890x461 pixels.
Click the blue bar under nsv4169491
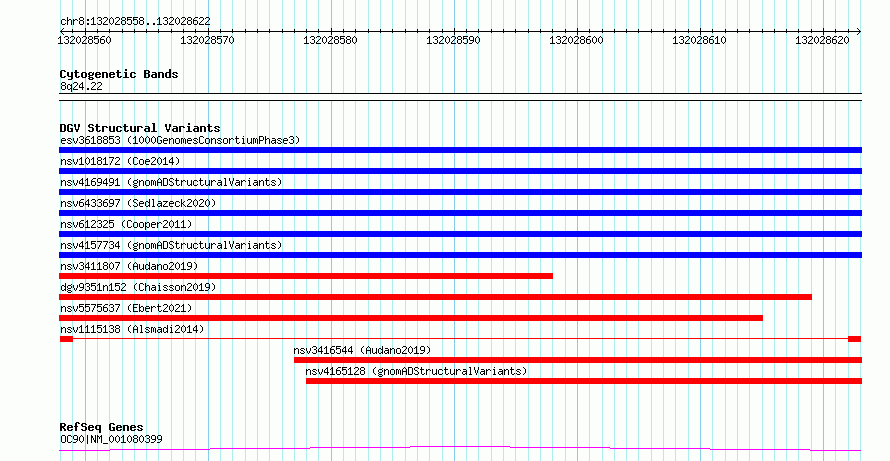click(460, 192)
